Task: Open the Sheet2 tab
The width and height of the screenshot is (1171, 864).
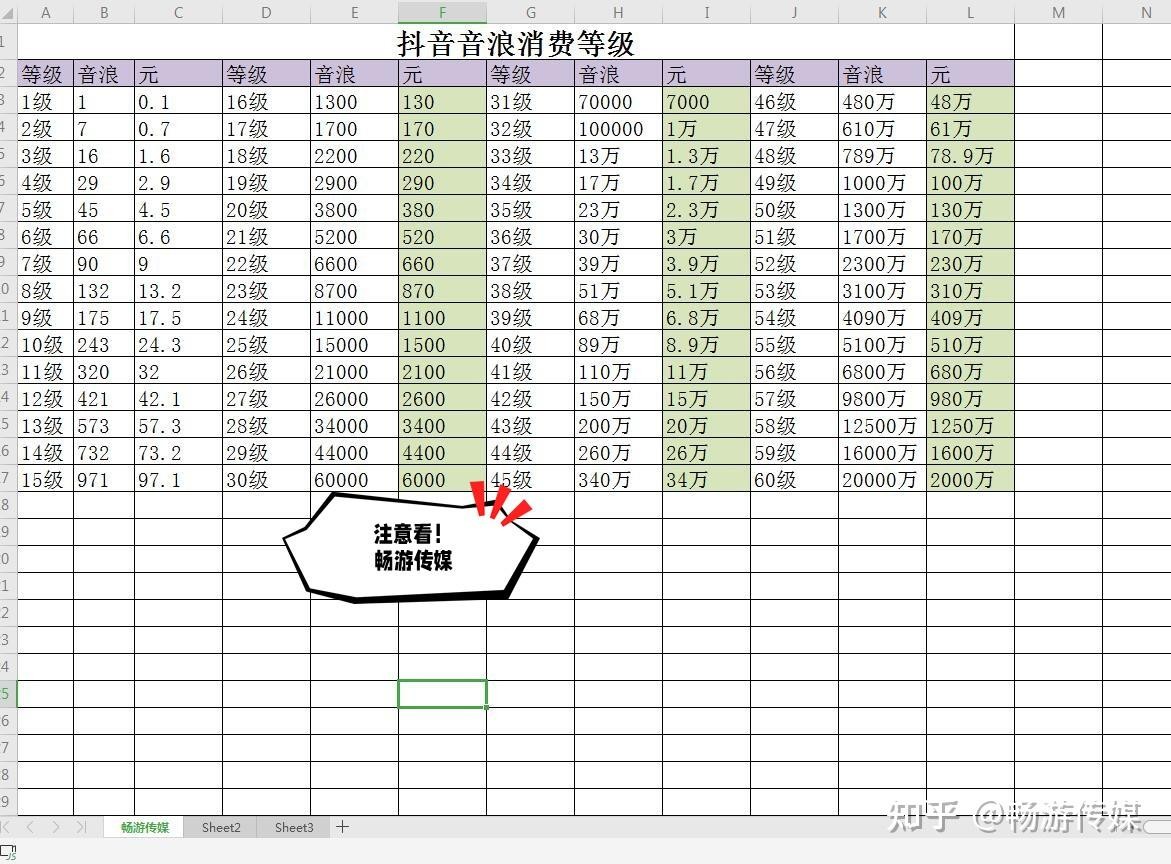Action: 221,827
